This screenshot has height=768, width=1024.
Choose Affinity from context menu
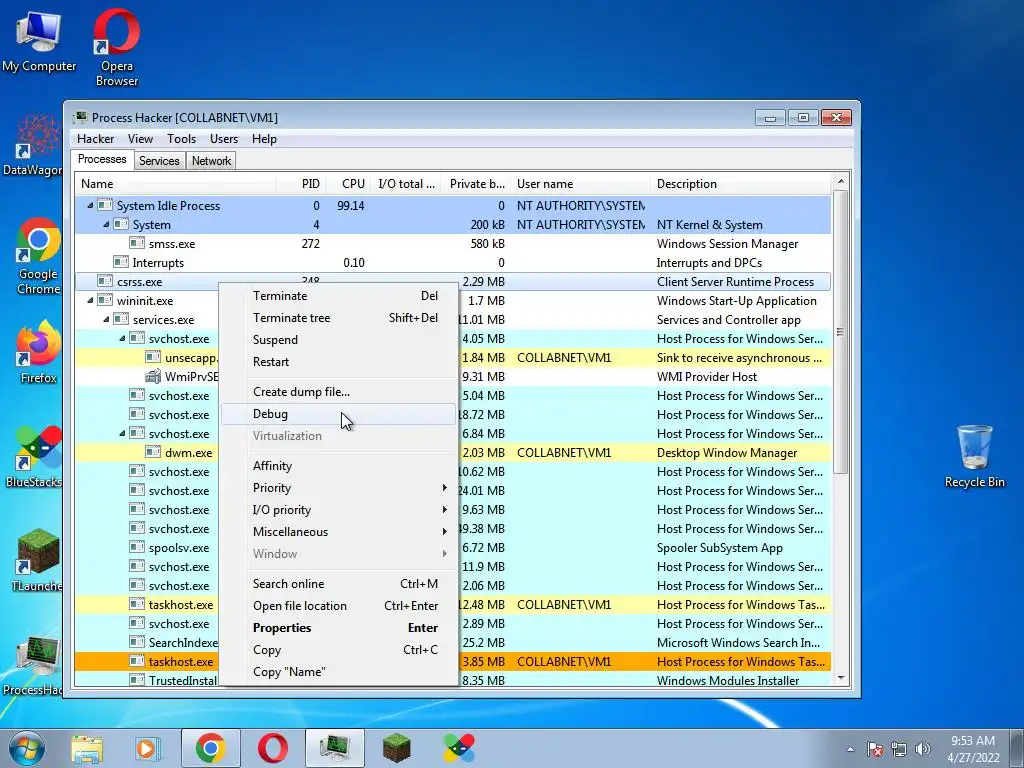point(338,466)
